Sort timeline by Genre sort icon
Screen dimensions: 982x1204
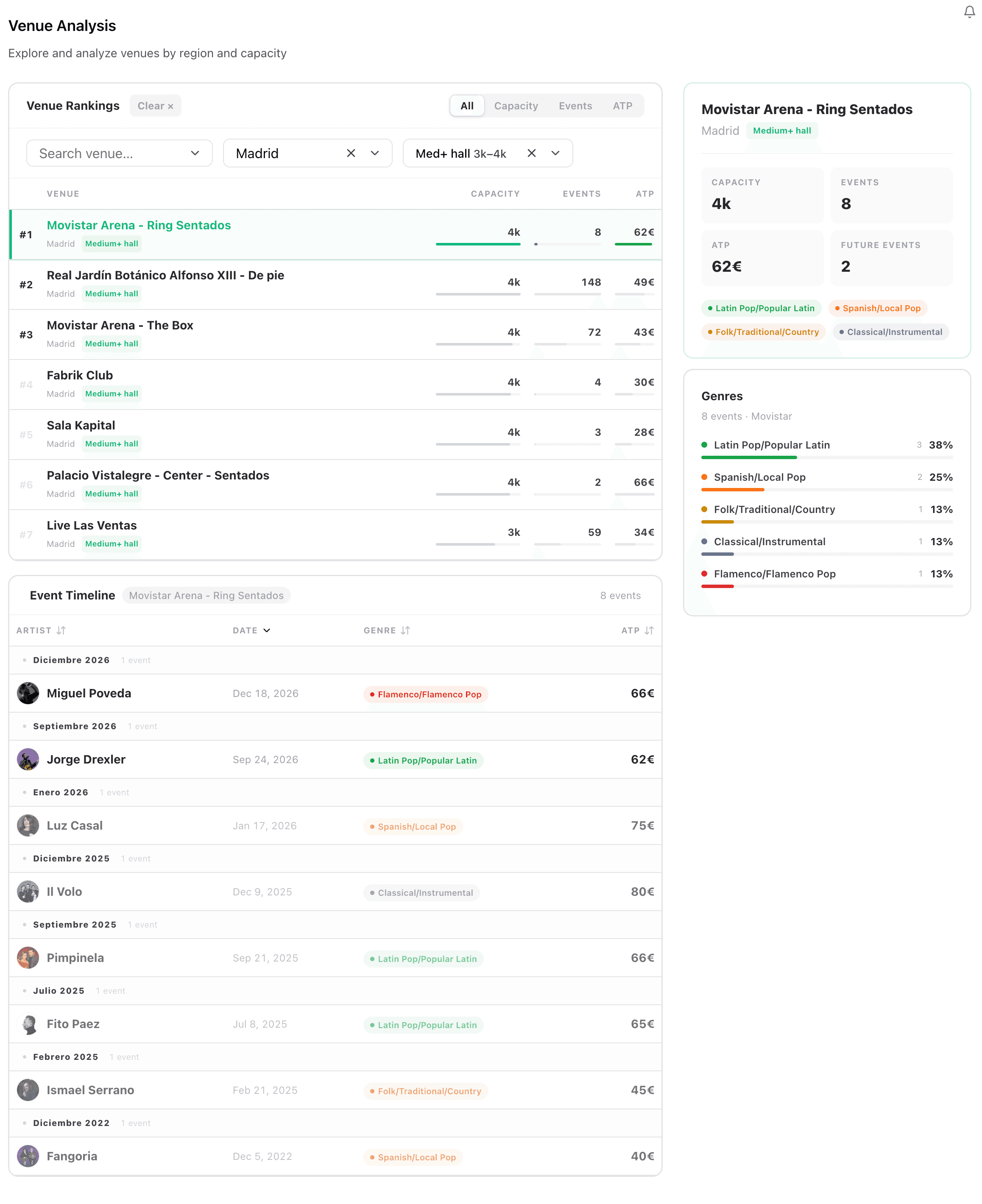(405, 630)
